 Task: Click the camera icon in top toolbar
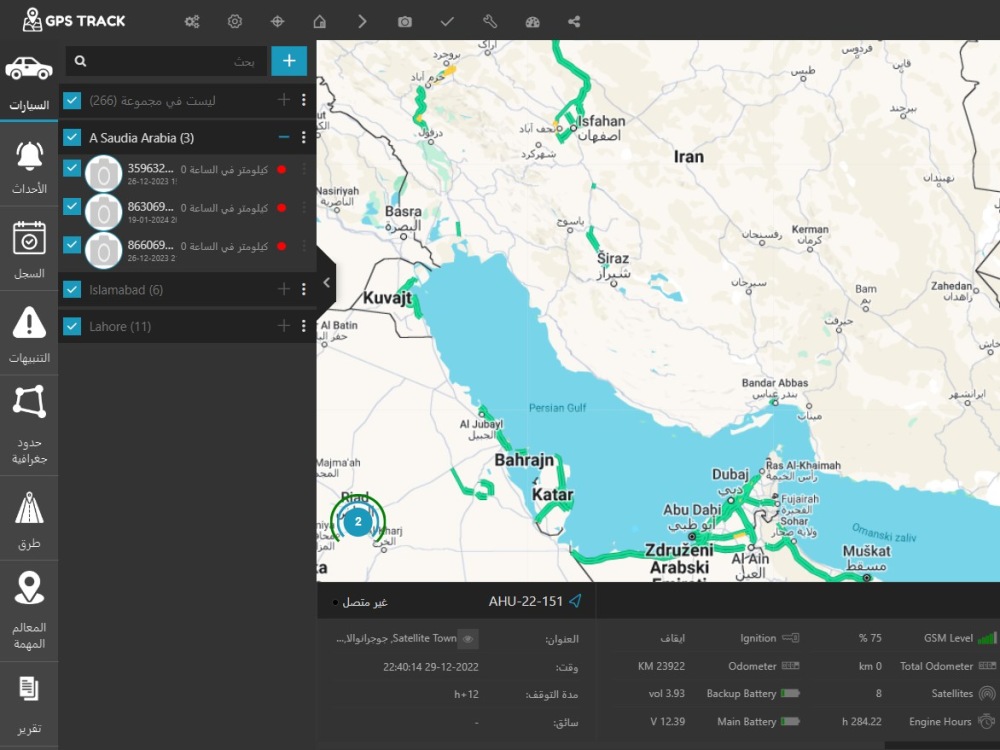[405, 22]
